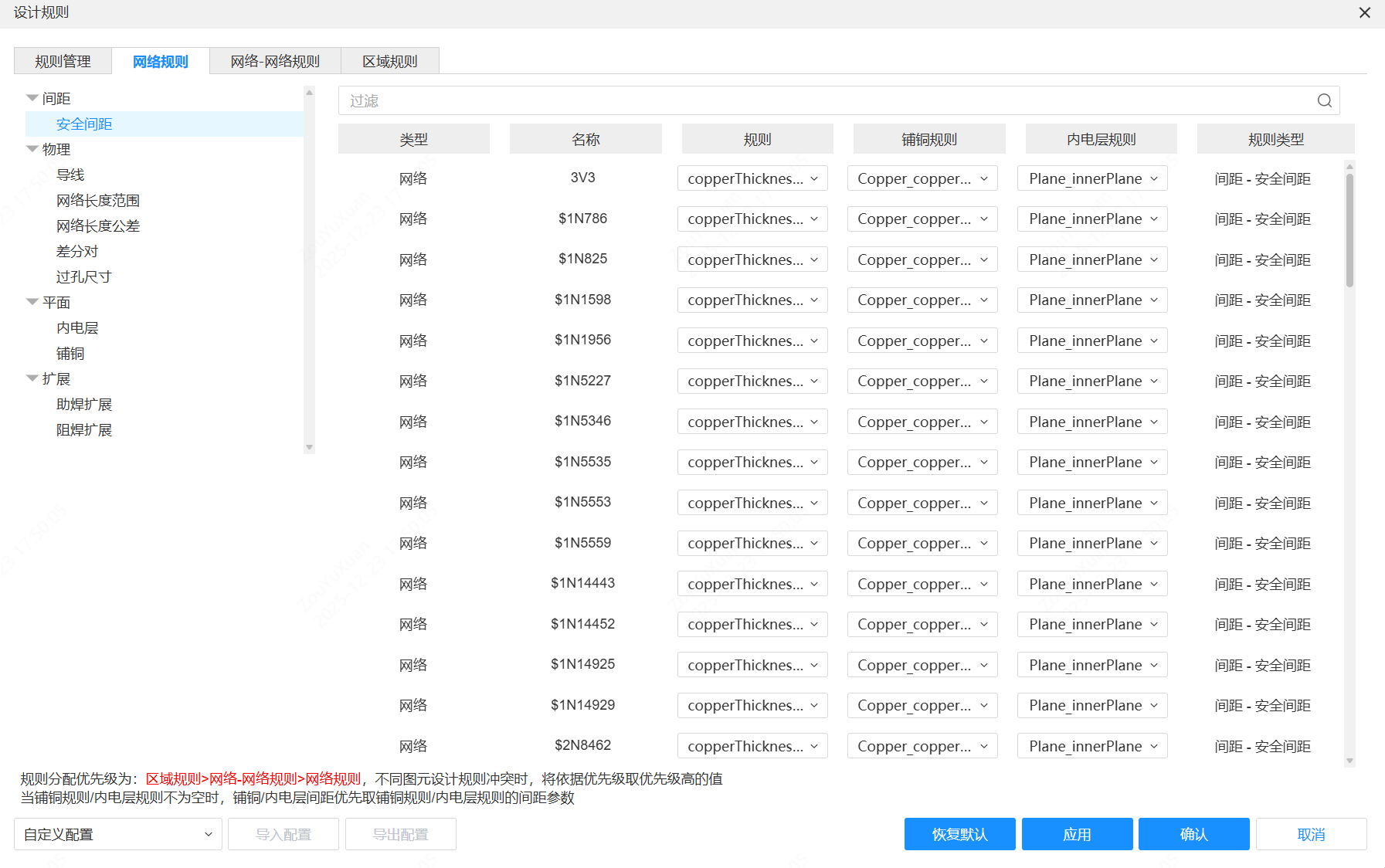The width and height of the screenshot is (1385, 868).
Task: Close the 设计规则 dialog
Action: pos(1365,13)
